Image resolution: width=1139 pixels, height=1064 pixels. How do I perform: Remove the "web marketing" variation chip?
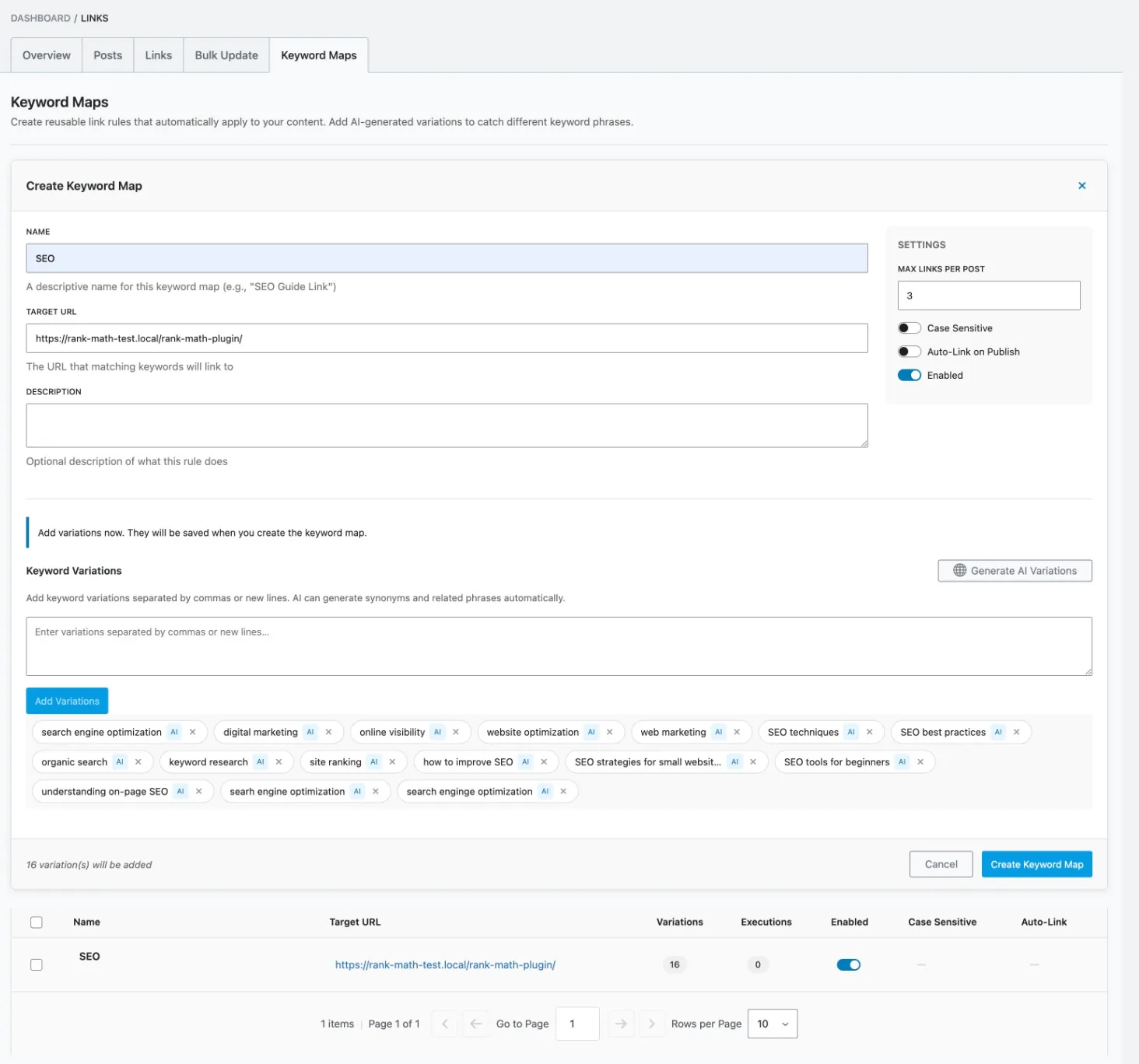(x=736, y=732)
